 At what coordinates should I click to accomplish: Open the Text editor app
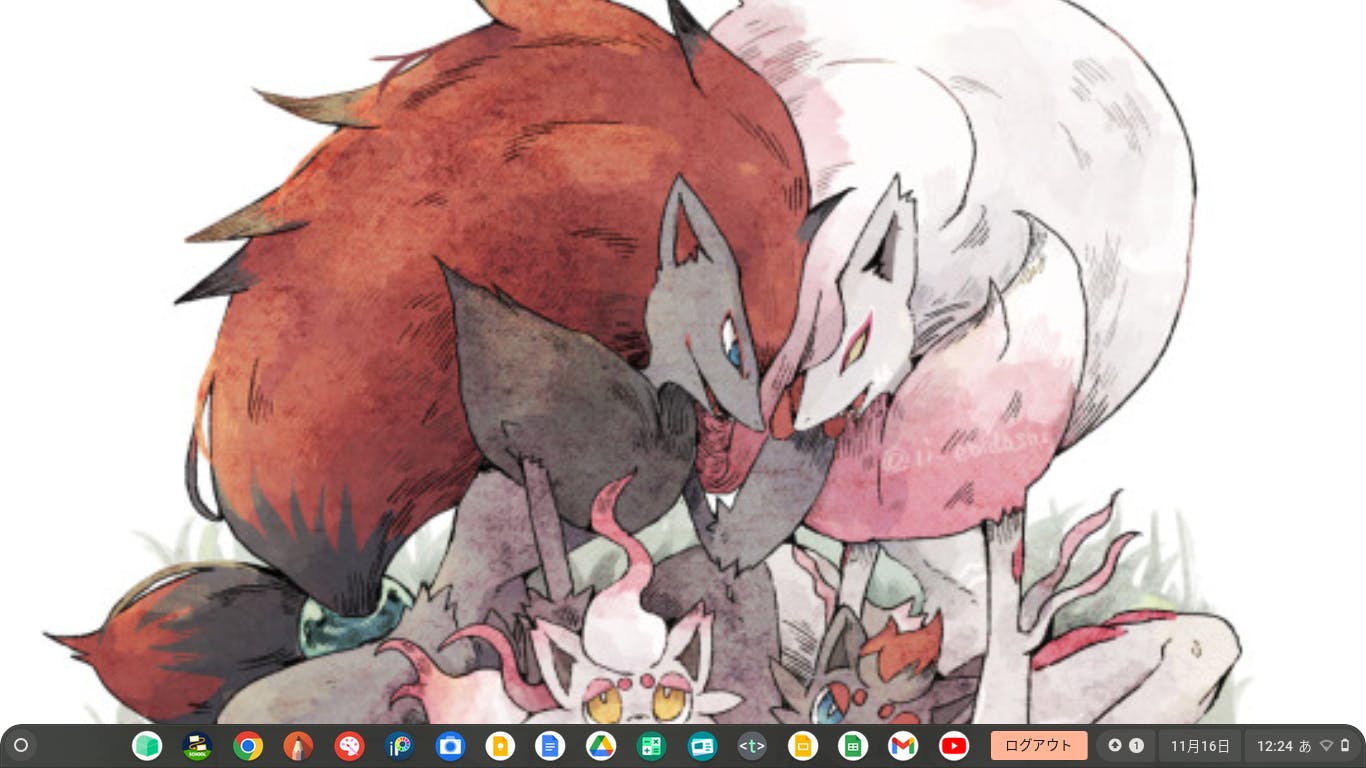coord(752,746)
